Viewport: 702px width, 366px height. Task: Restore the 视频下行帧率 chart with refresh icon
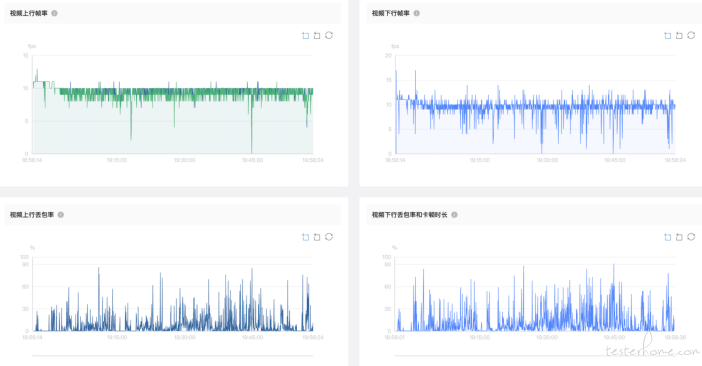(x=691, y=35)
